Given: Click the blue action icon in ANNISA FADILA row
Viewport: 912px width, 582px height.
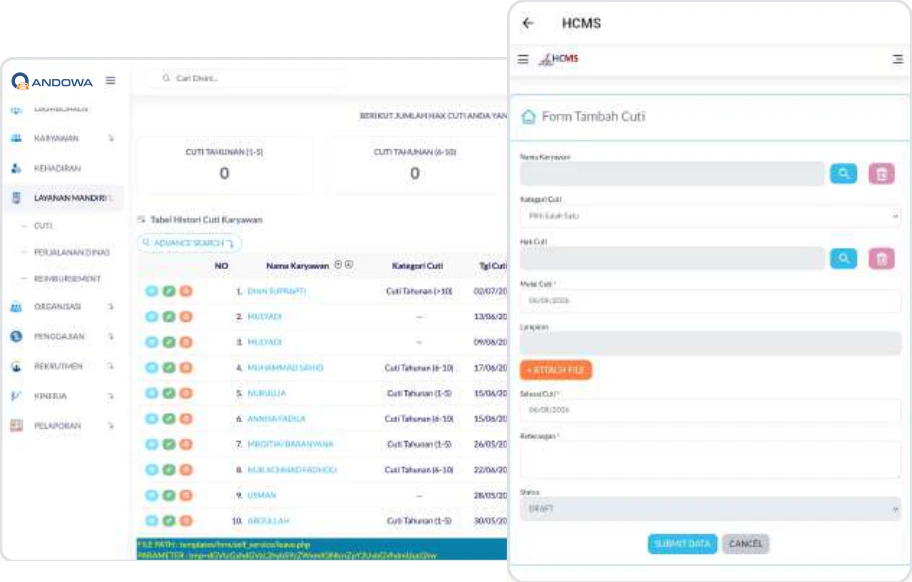Looking at the screenshot, I should pos(152,419).
